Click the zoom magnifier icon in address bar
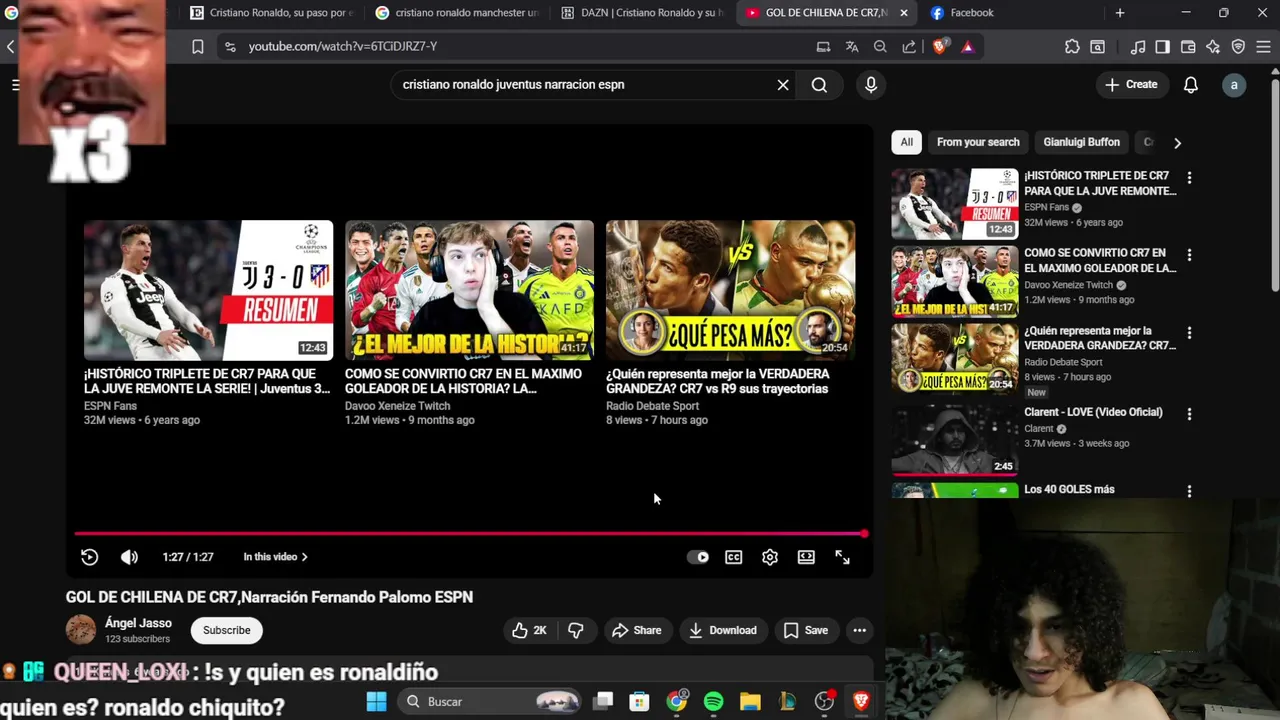Image resolution: width=1280 pixels, height=720 pixels. coord(880,46)
